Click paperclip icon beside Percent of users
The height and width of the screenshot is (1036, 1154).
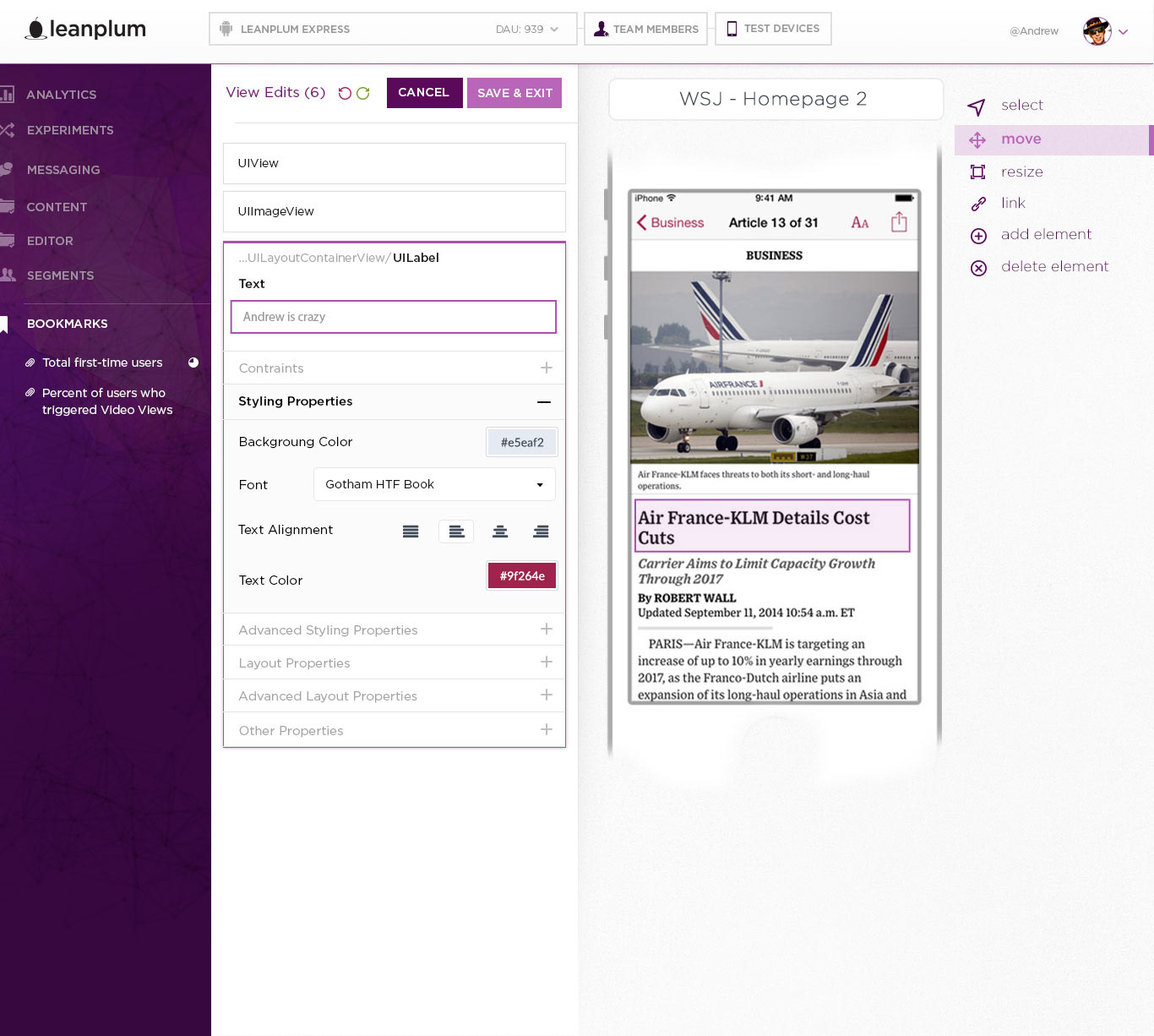(x=30, y=393)
